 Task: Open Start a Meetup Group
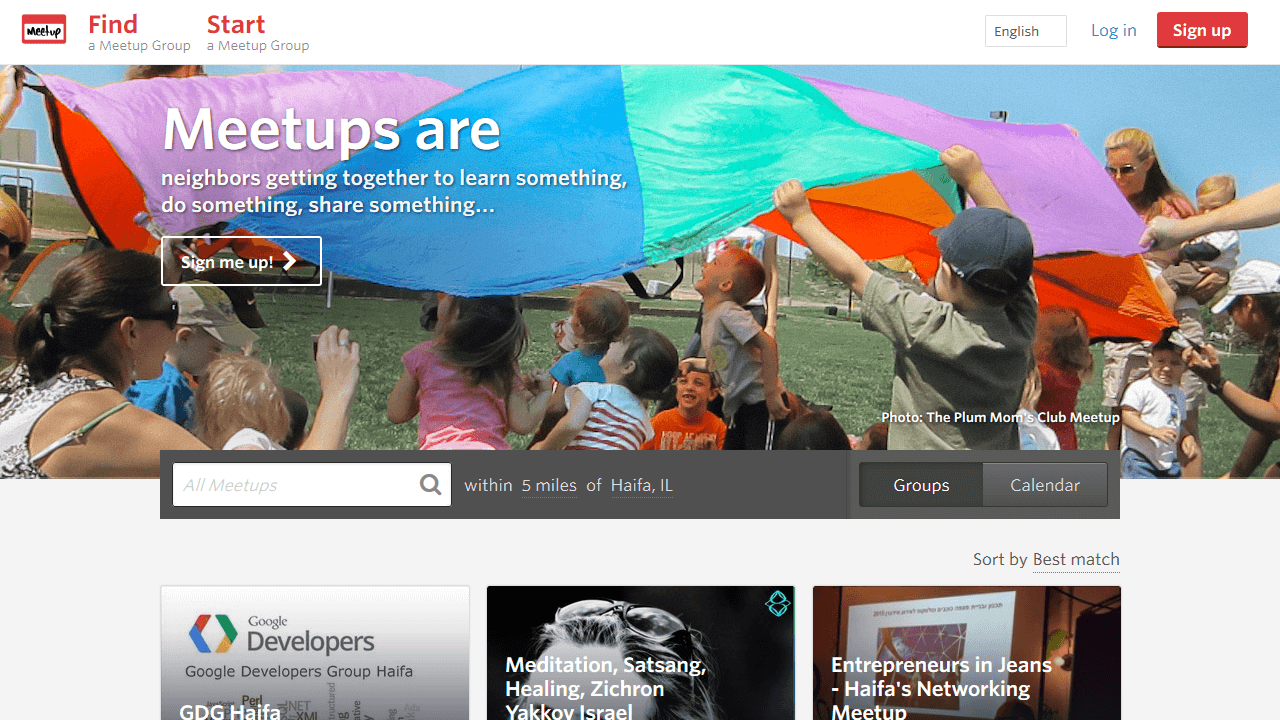[258, 32]
